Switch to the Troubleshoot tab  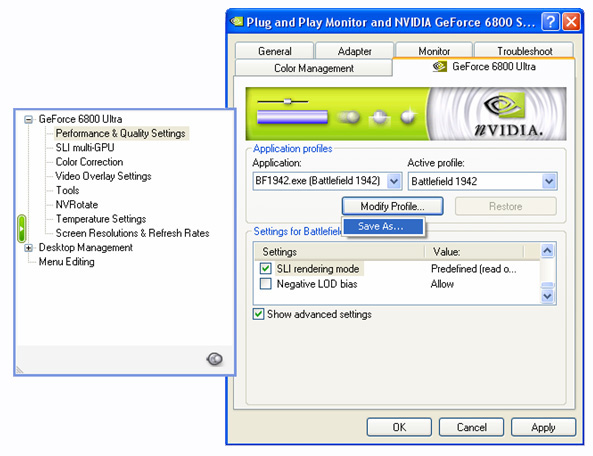click(x=524, y=51)
